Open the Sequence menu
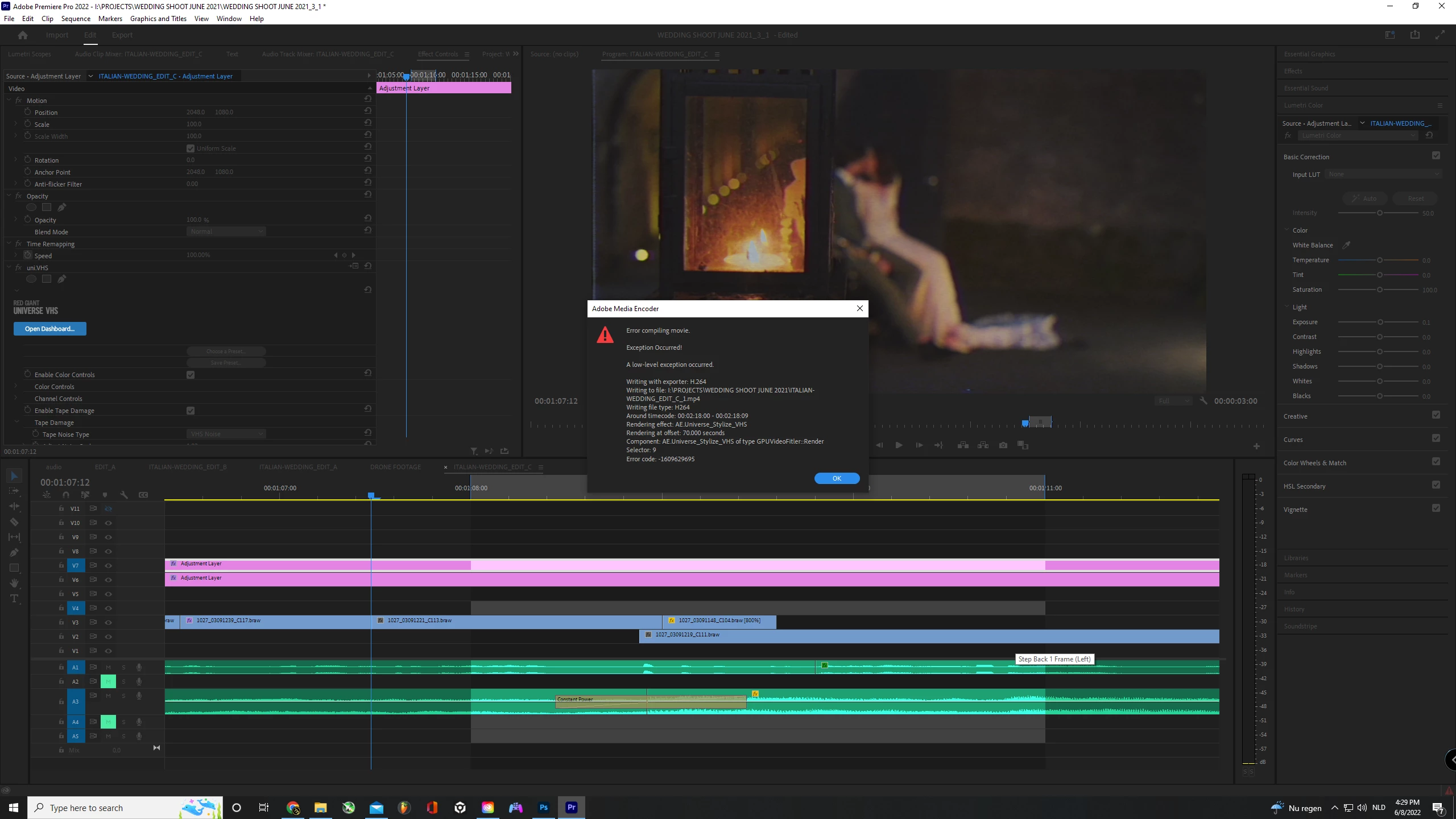1456x819 pixels. click(x=76, y=19)
